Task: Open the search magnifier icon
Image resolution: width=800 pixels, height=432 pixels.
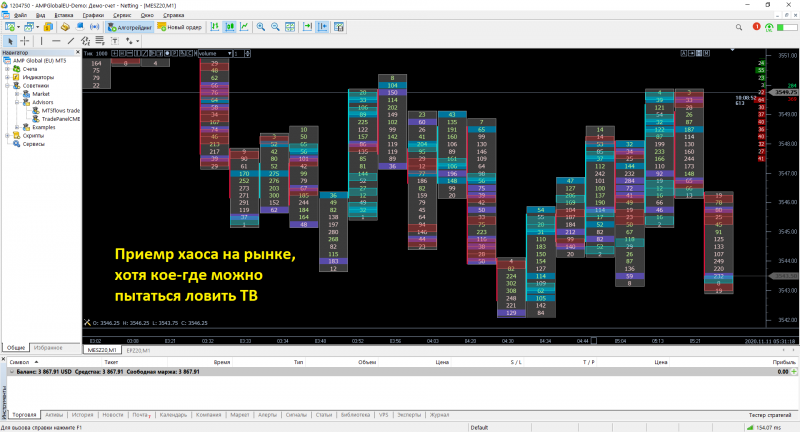Action: (739, 27)
